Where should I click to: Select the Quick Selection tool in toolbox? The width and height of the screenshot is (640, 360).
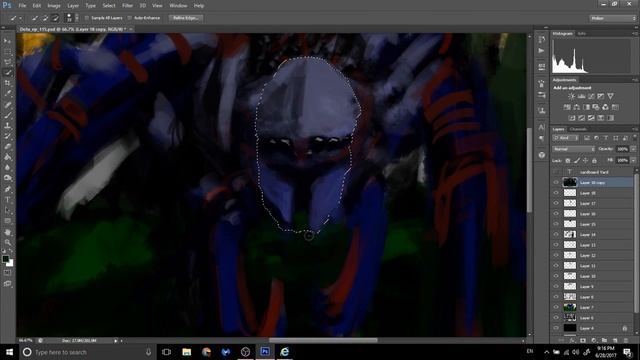pos(7,73)
